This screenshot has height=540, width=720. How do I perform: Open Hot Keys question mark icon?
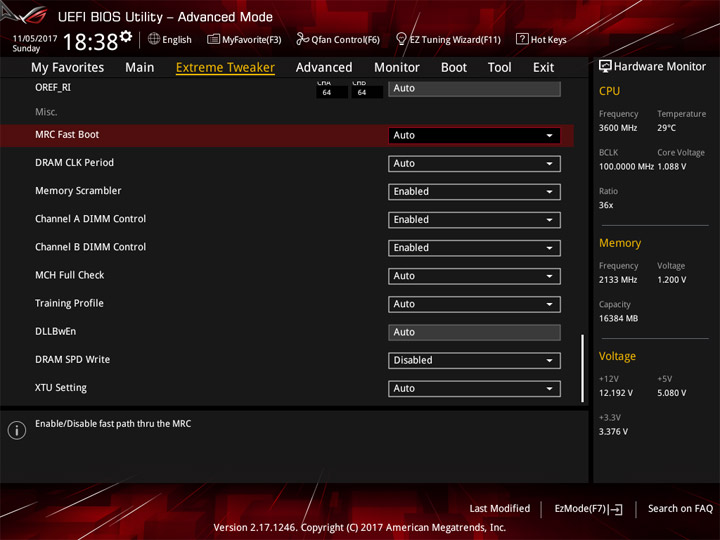(522, 39)
